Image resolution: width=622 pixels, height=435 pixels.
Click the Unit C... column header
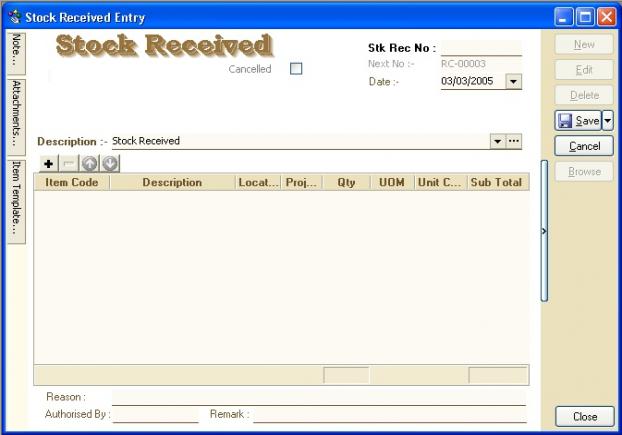[x=441, y=182]
